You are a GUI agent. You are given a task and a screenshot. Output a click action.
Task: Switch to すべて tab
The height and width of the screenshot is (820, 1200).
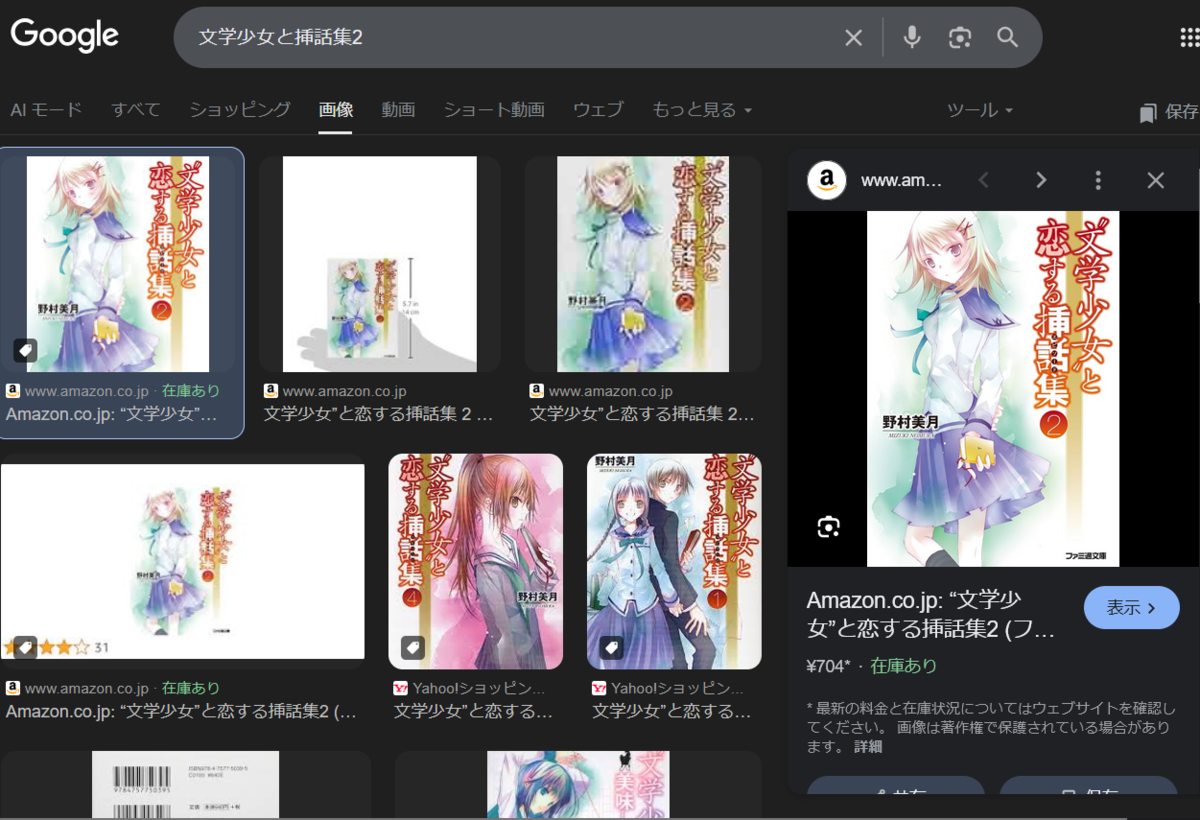click(136, 110)
